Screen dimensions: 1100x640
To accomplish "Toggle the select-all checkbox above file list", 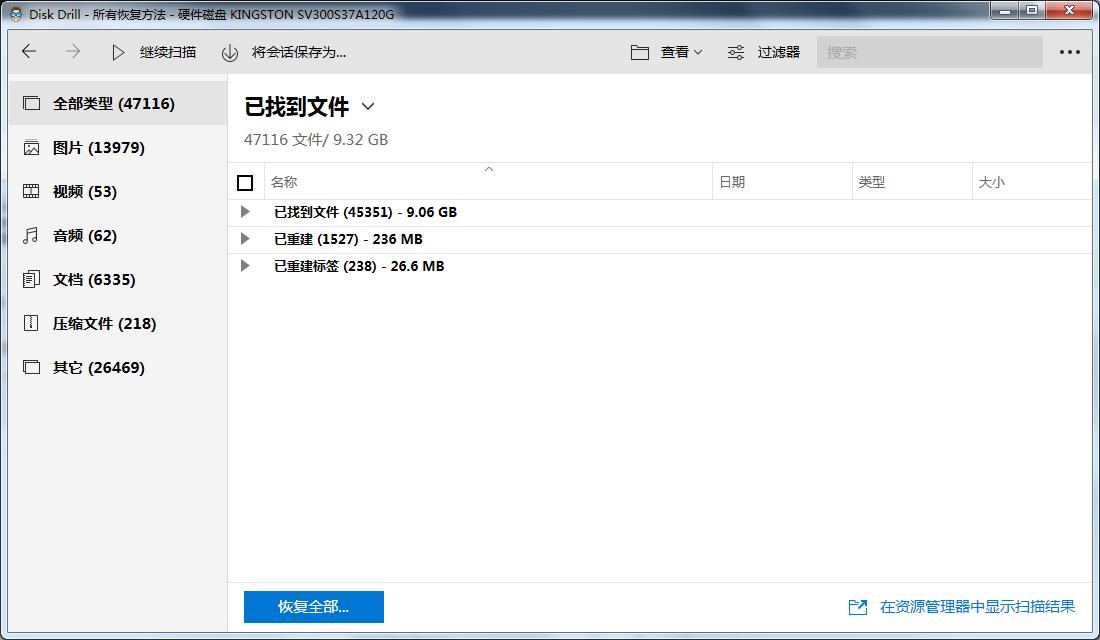I will (245, 181).
